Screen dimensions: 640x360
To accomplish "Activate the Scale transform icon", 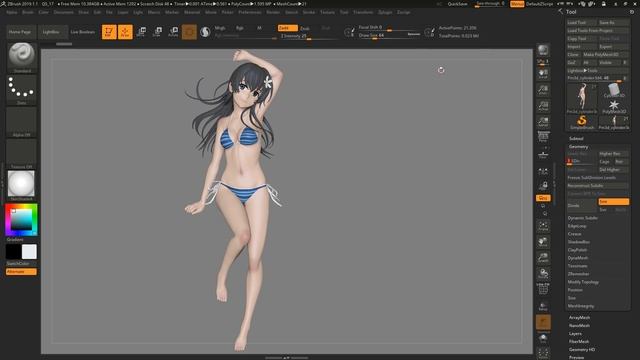I will (158, 31).
